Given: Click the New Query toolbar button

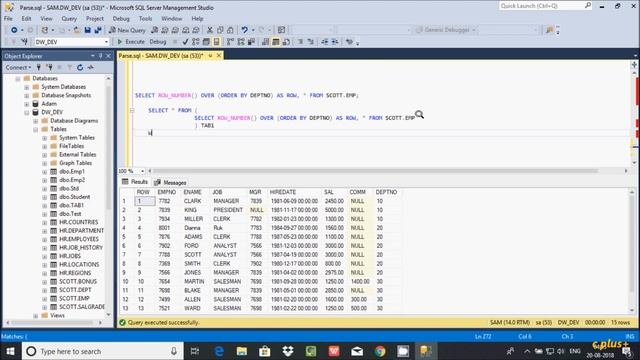Looking at the screenshot, I should [x=127, y=30].
